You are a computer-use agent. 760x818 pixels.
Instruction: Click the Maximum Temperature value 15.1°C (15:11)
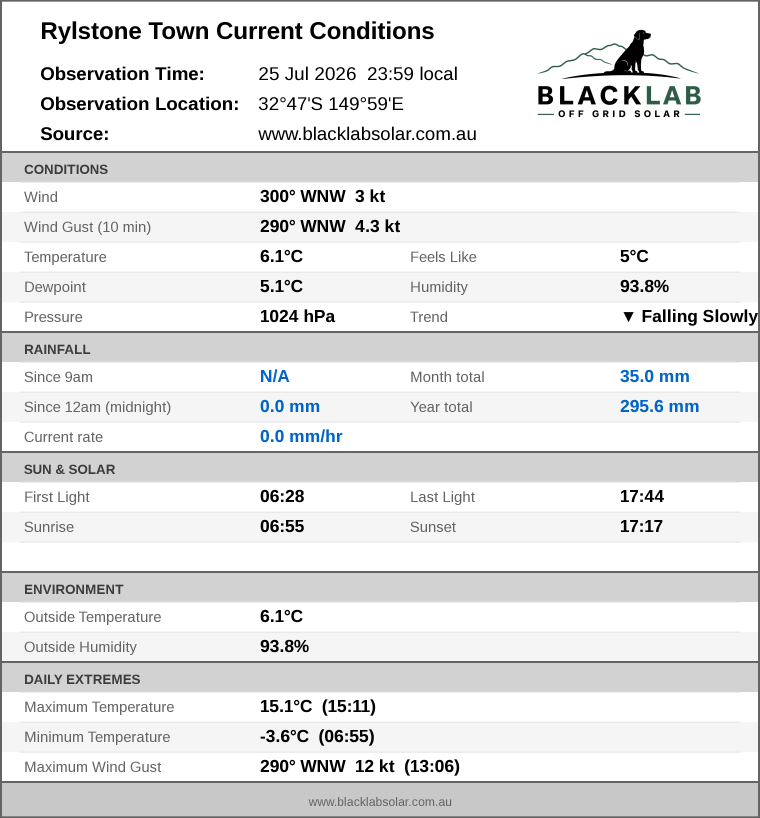pos(318,706)
